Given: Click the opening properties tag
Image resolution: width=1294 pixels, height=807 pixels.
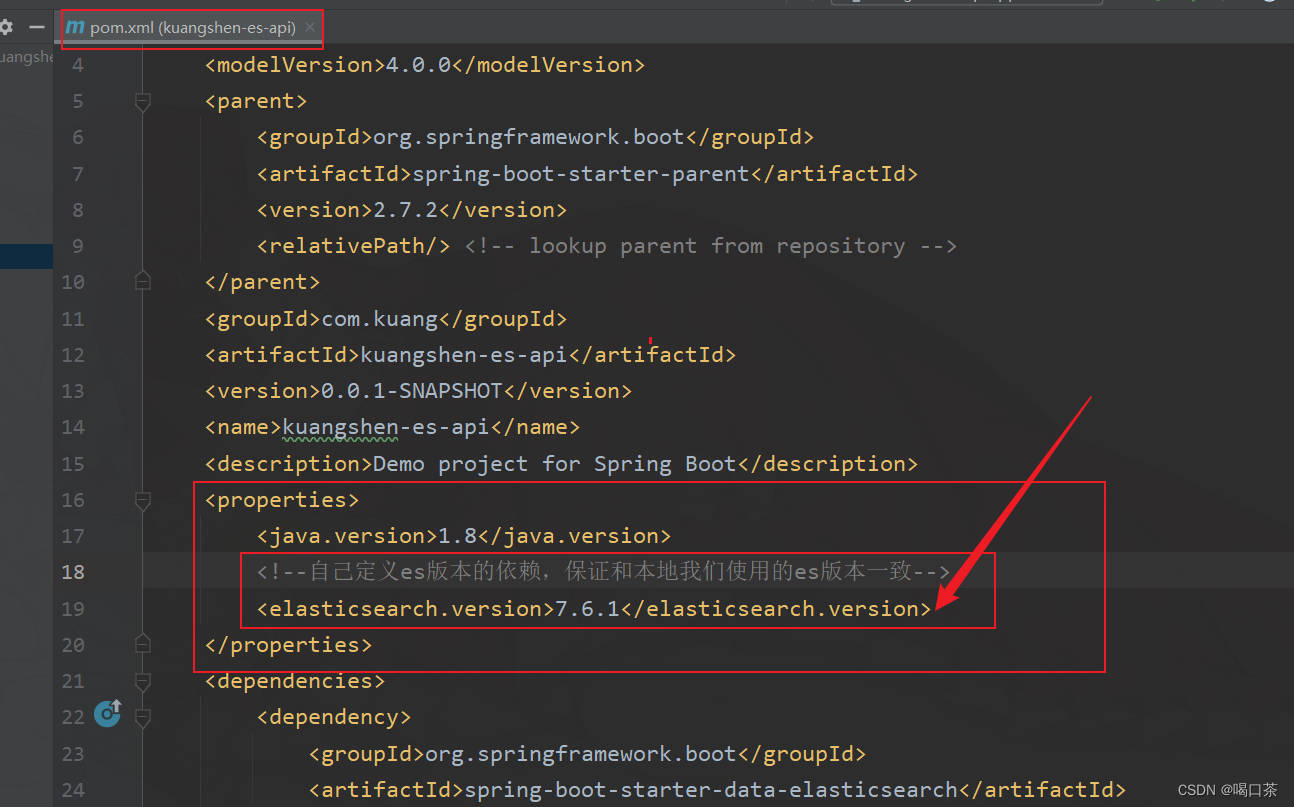Looking at the screenshot, I should (x=282, y=500).
